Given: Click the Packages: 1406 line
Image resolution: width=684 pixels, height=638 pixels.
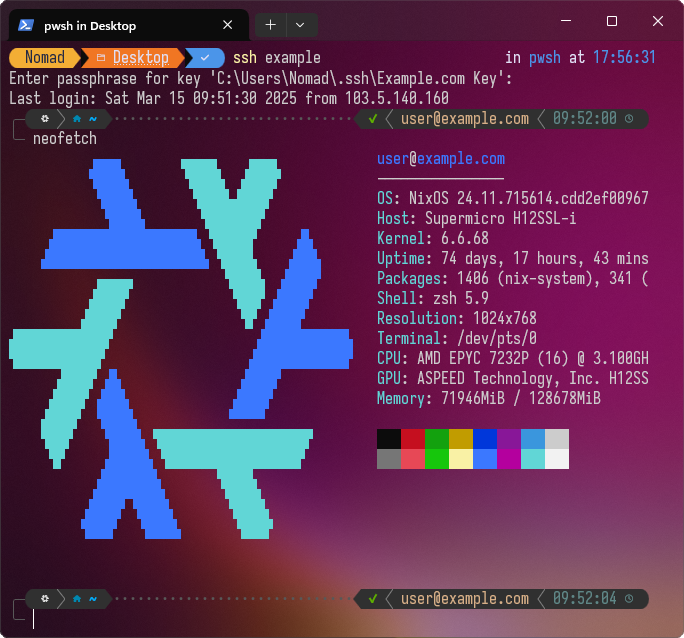Looking at the screenshot, I should point(513,279).
